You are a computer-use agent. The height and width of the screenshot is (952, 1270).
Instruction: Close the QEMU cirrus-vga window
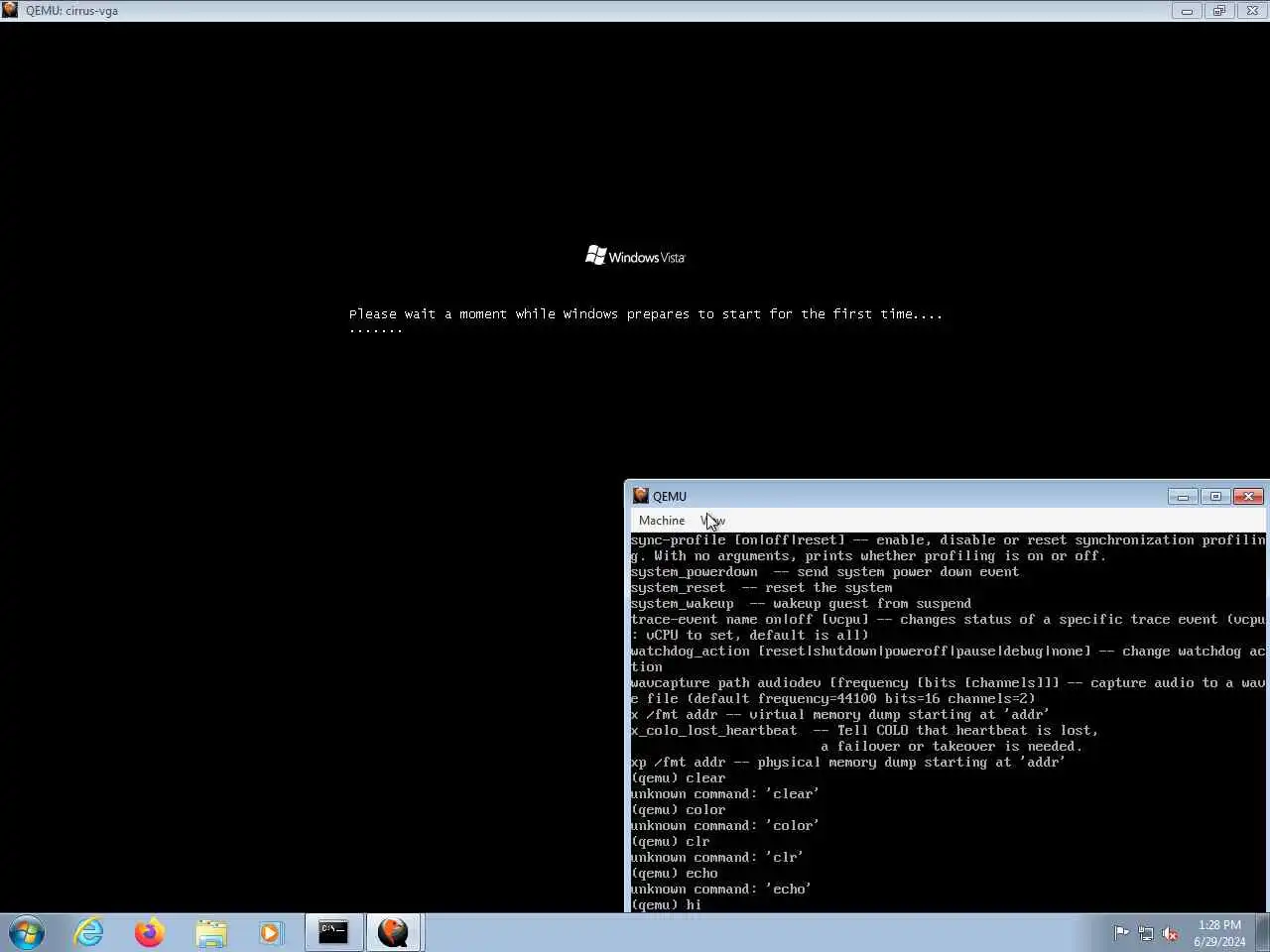(x=1252, y=10)
